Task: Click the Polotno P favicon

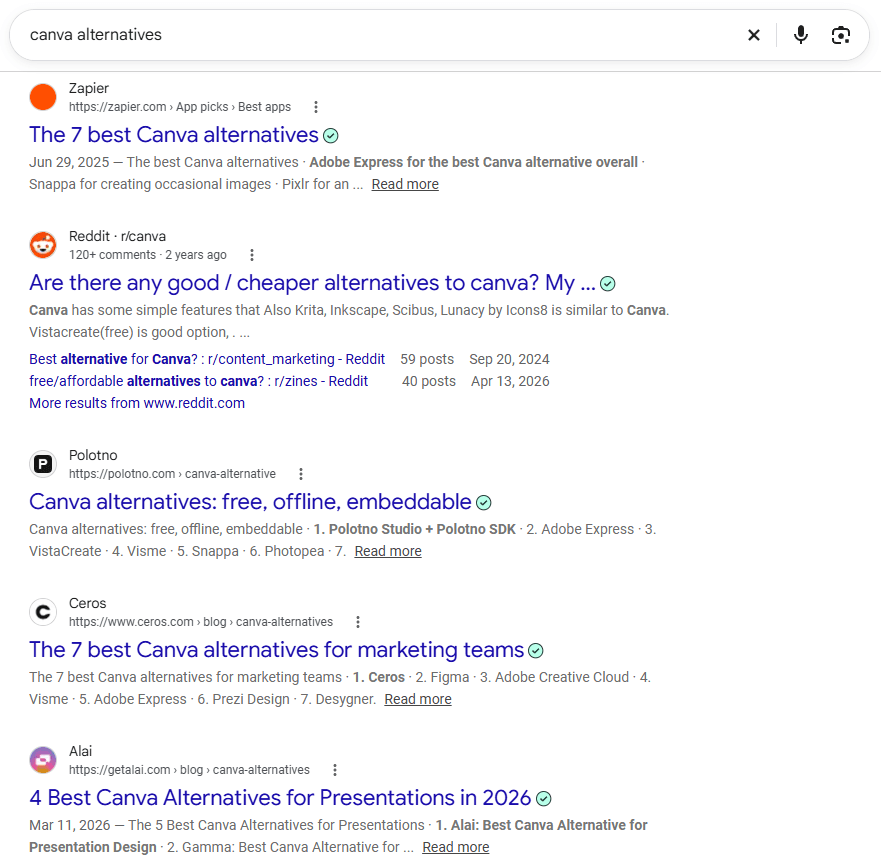Action: 43,464
